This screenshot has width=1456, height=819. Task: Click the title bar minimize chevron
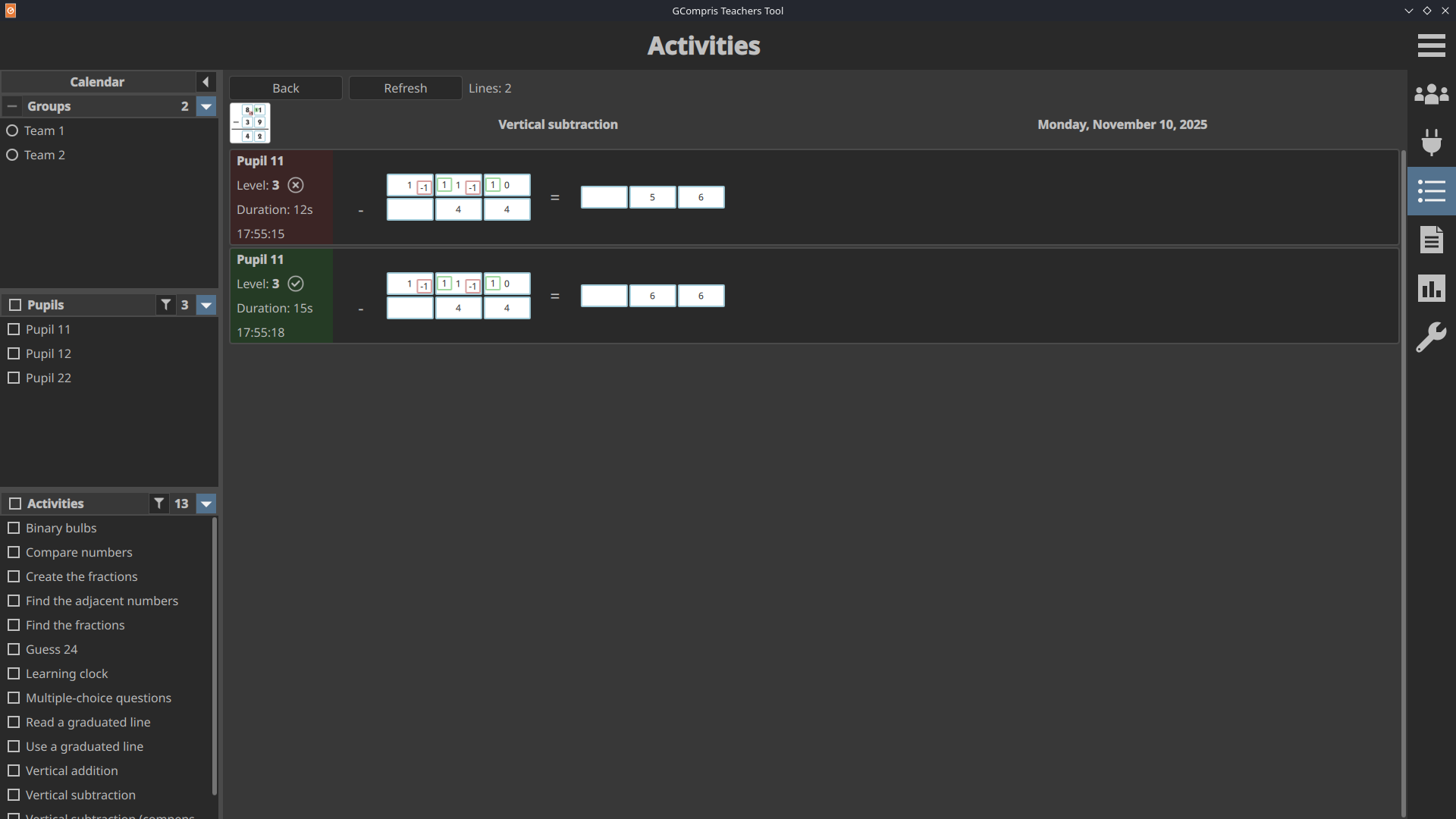pos(1409,11)
